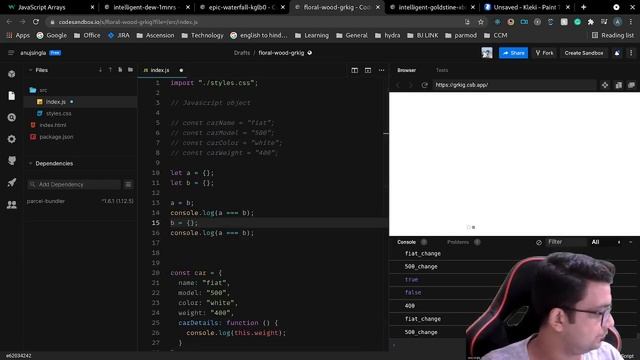Collapse the Dependencies section

(x=30, y=164)
